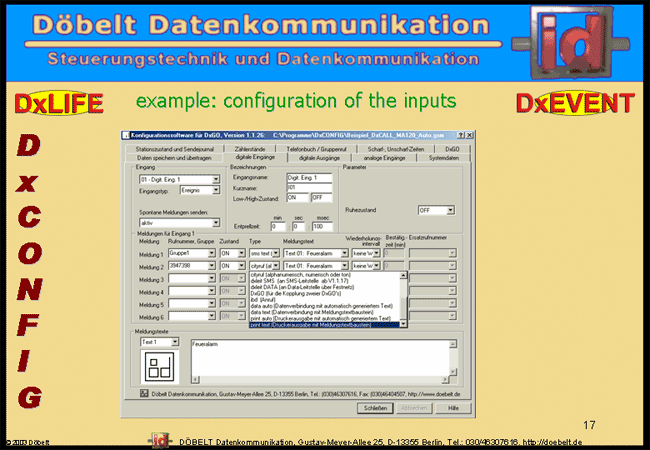Click the message text scroll-up arrow
The width and height of the screenshot is (650, 450).
(453, 344)
